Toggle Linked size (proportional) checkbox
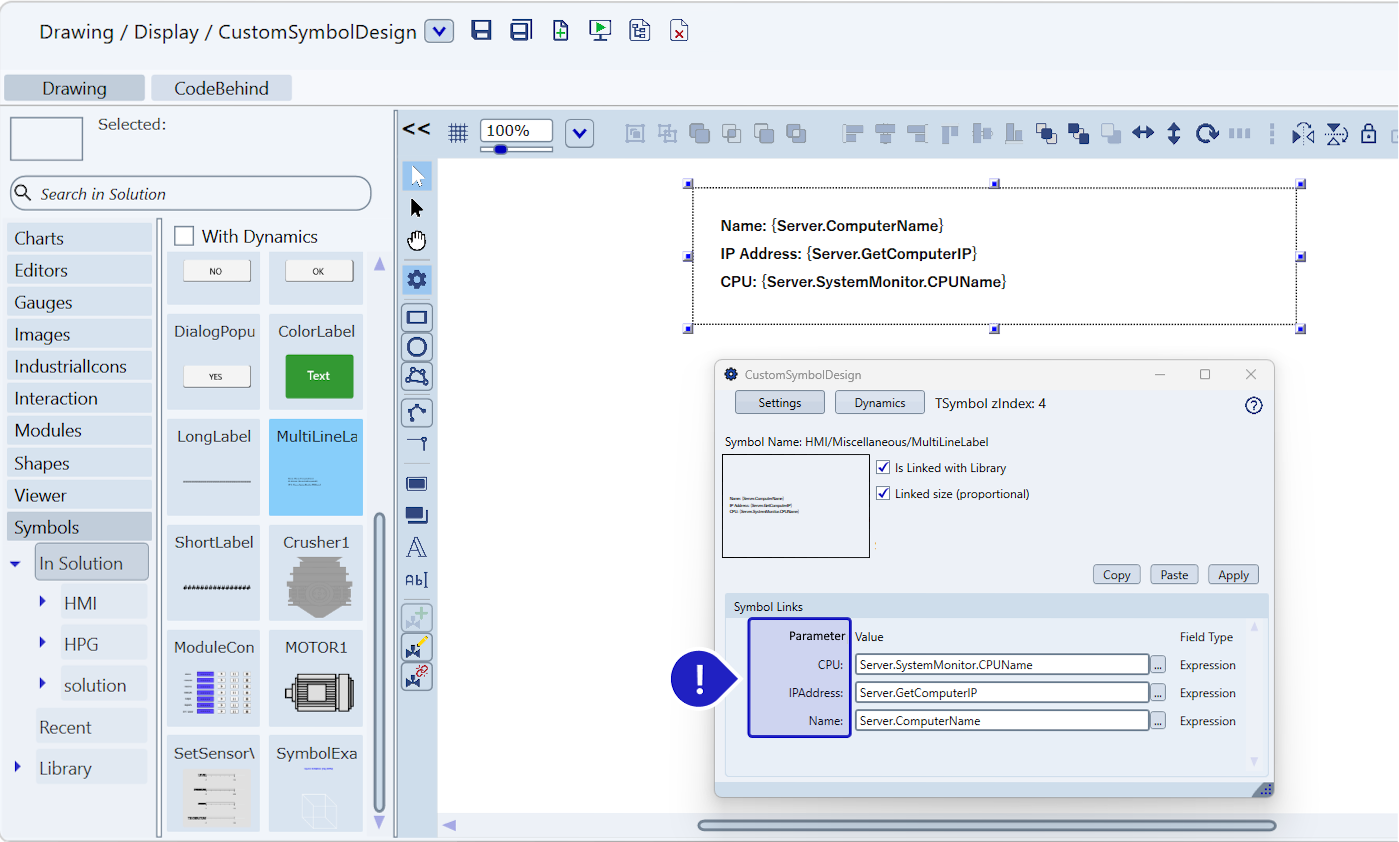Screen dimensions: 1399x842 883,493
